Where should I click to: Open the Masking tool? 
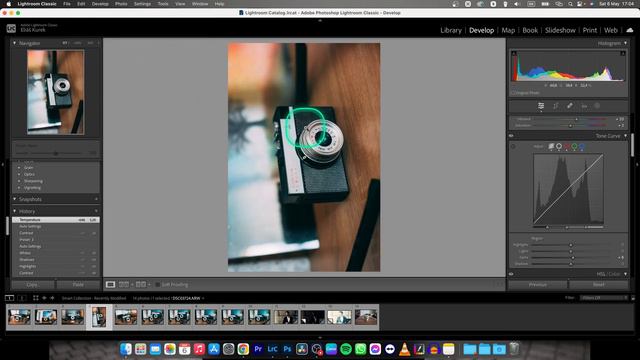click(597, 106)
